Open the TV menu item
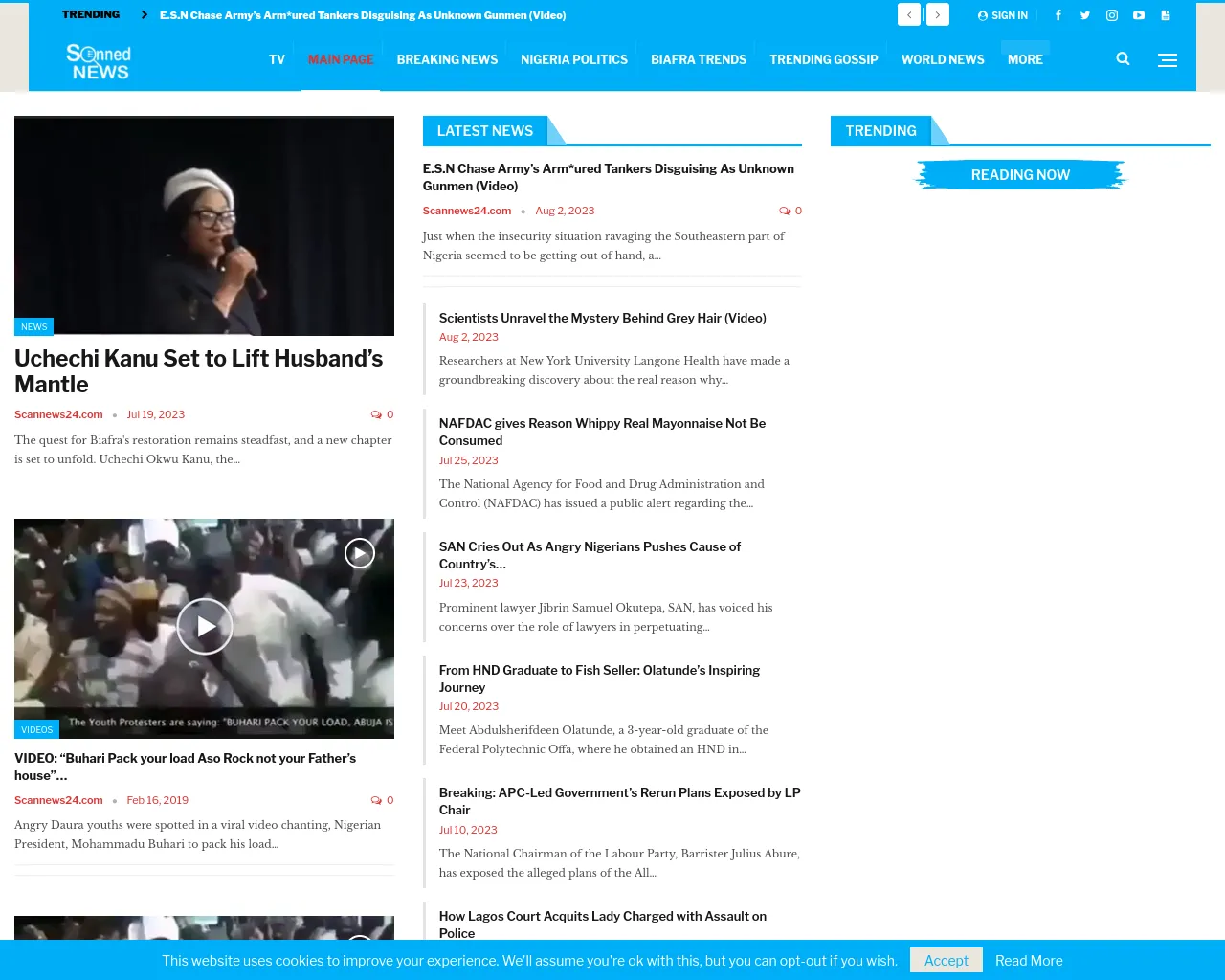Image resolution: width=1225 pixels, height=980 pixels. click(x=277, y=59)
